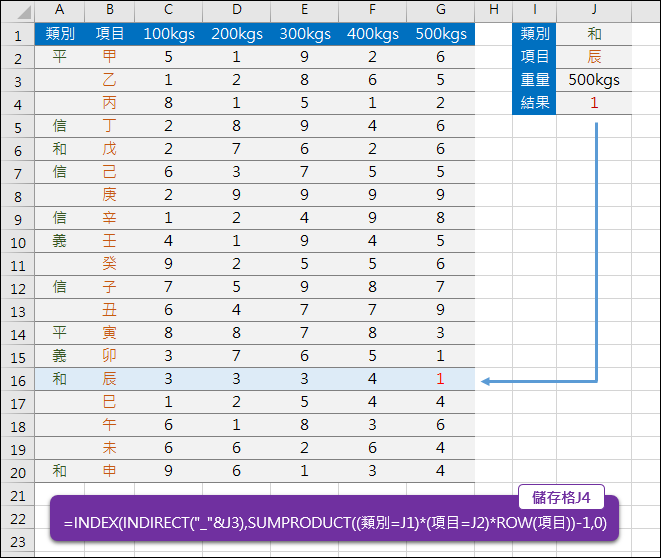Select row 21 header
This screenshot has height=558, width=661.
(x=18, y=495)
